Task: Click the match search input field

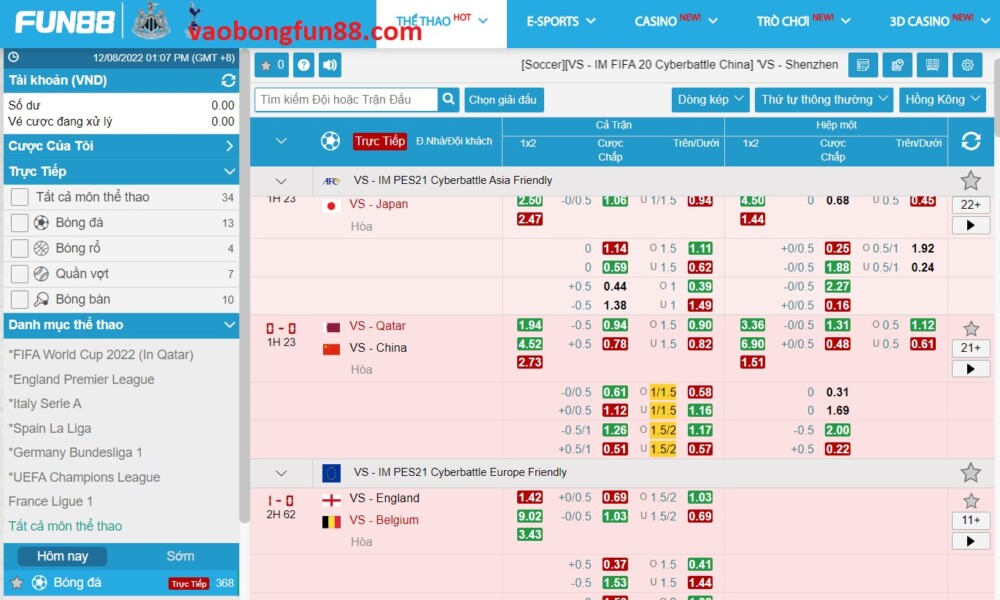Action: click(x=346, y=100)
